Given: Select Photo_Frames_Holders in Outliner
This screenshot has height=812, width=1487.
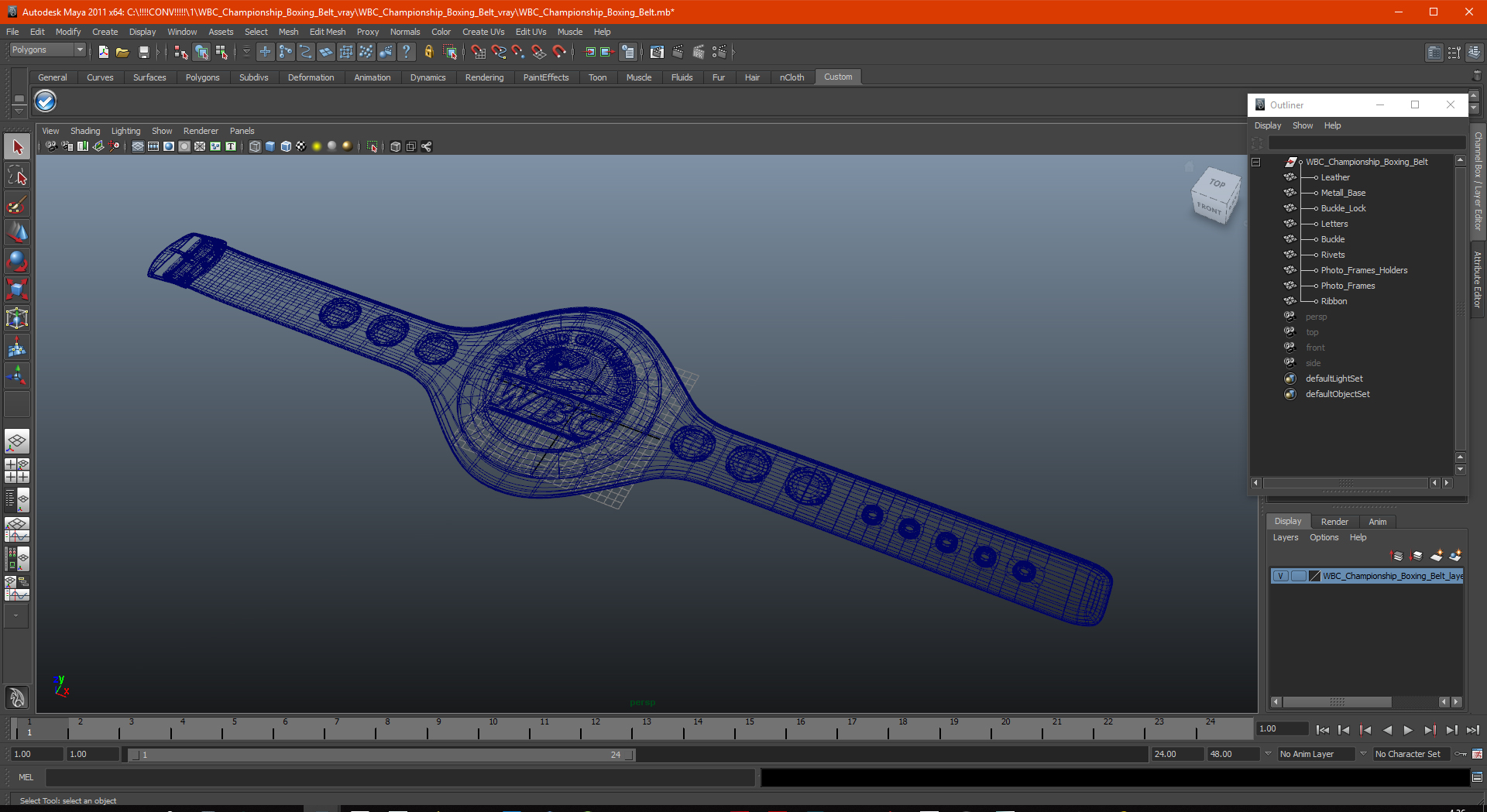Looking at the screenshot, I should [1364, 270].
